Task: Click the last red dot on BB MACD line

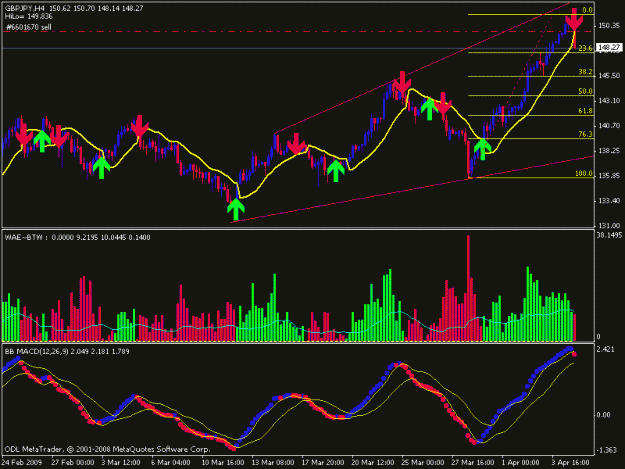Action: click(x=574, y=354)
